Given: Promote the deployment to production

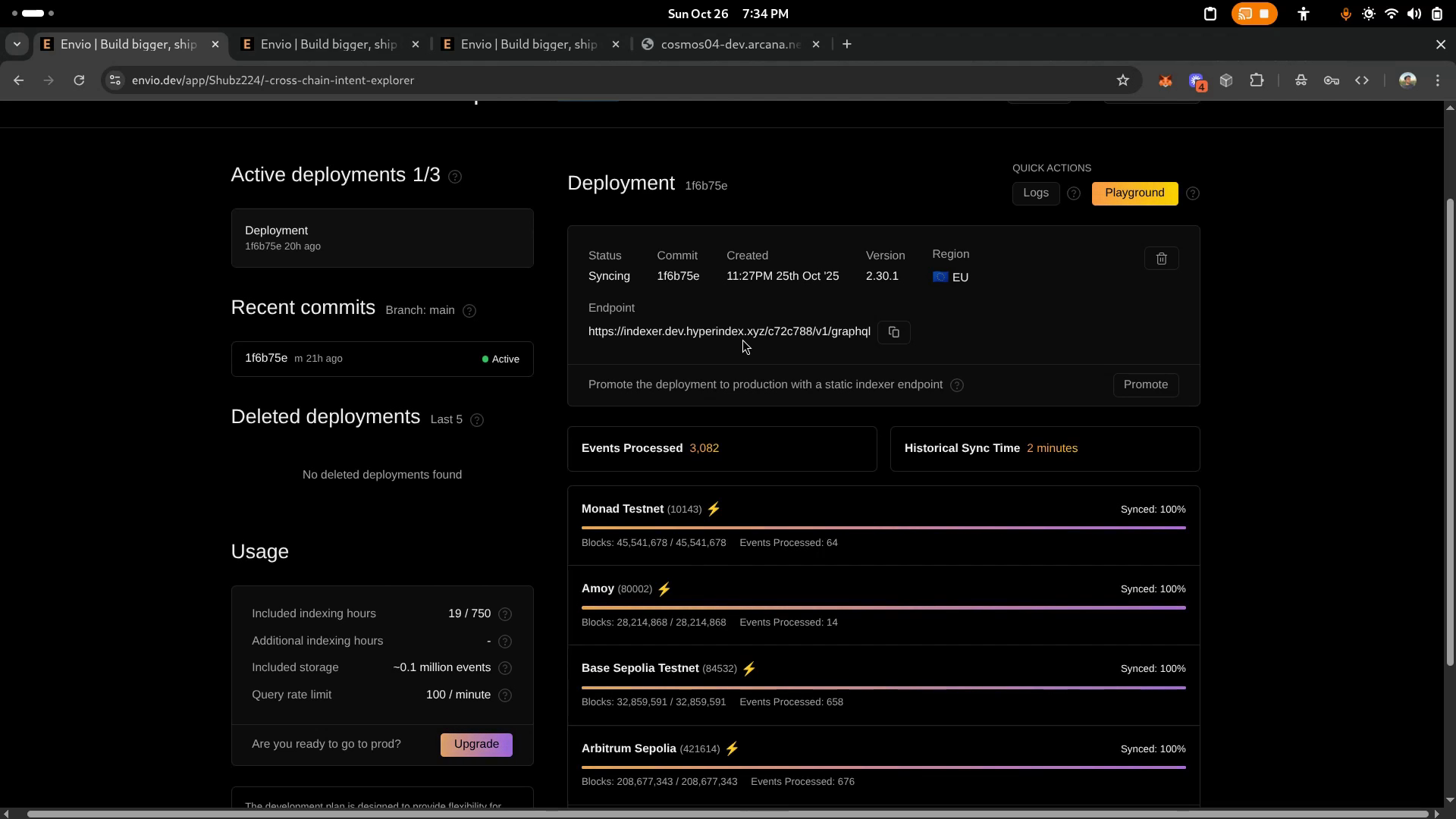Looking at the screenshot, I should tap(1146, 384).
